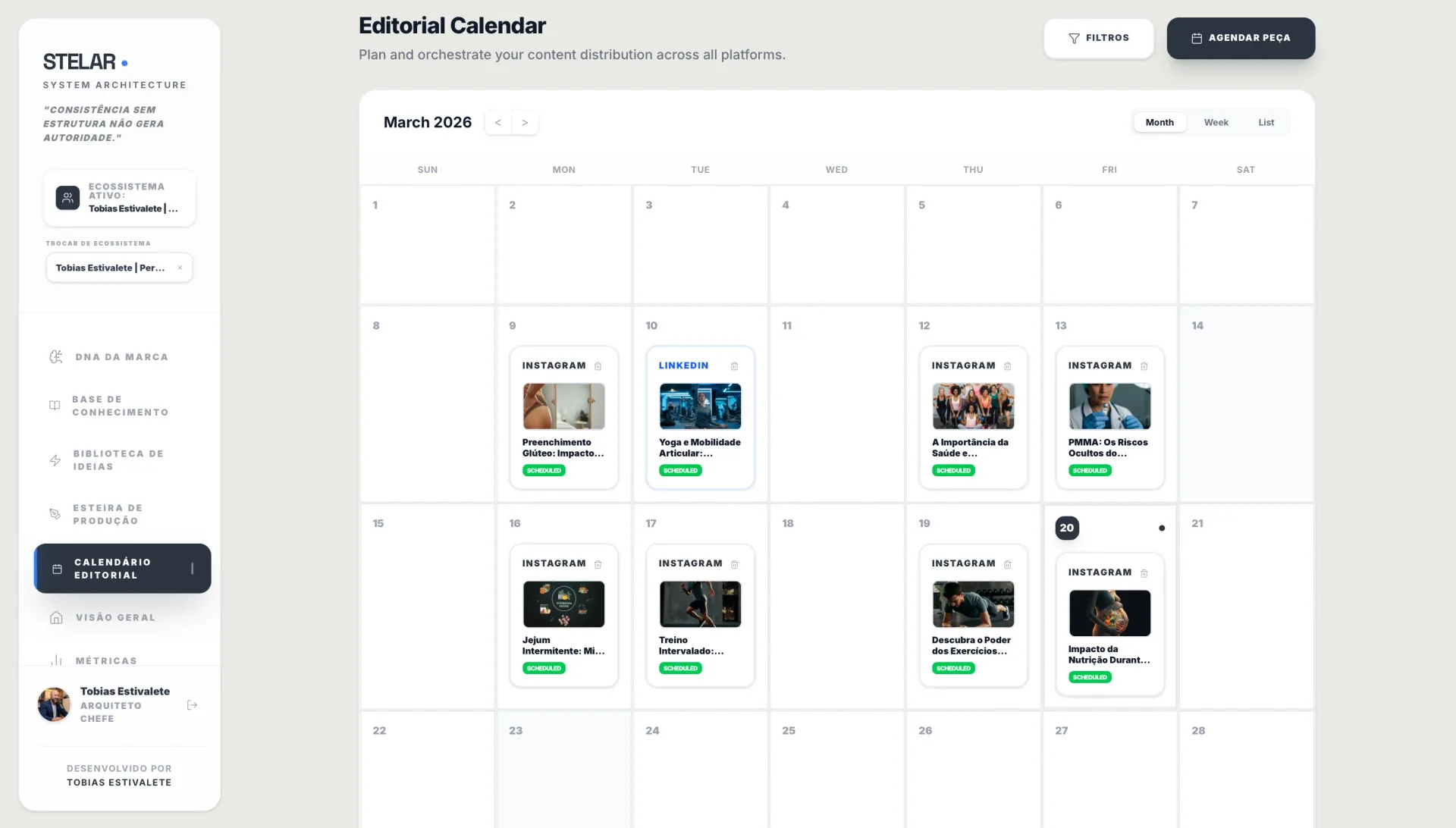Open the Filtros panel
Image resolution: width=1456 pixels, height=828 pixels.
[1098, 38]
